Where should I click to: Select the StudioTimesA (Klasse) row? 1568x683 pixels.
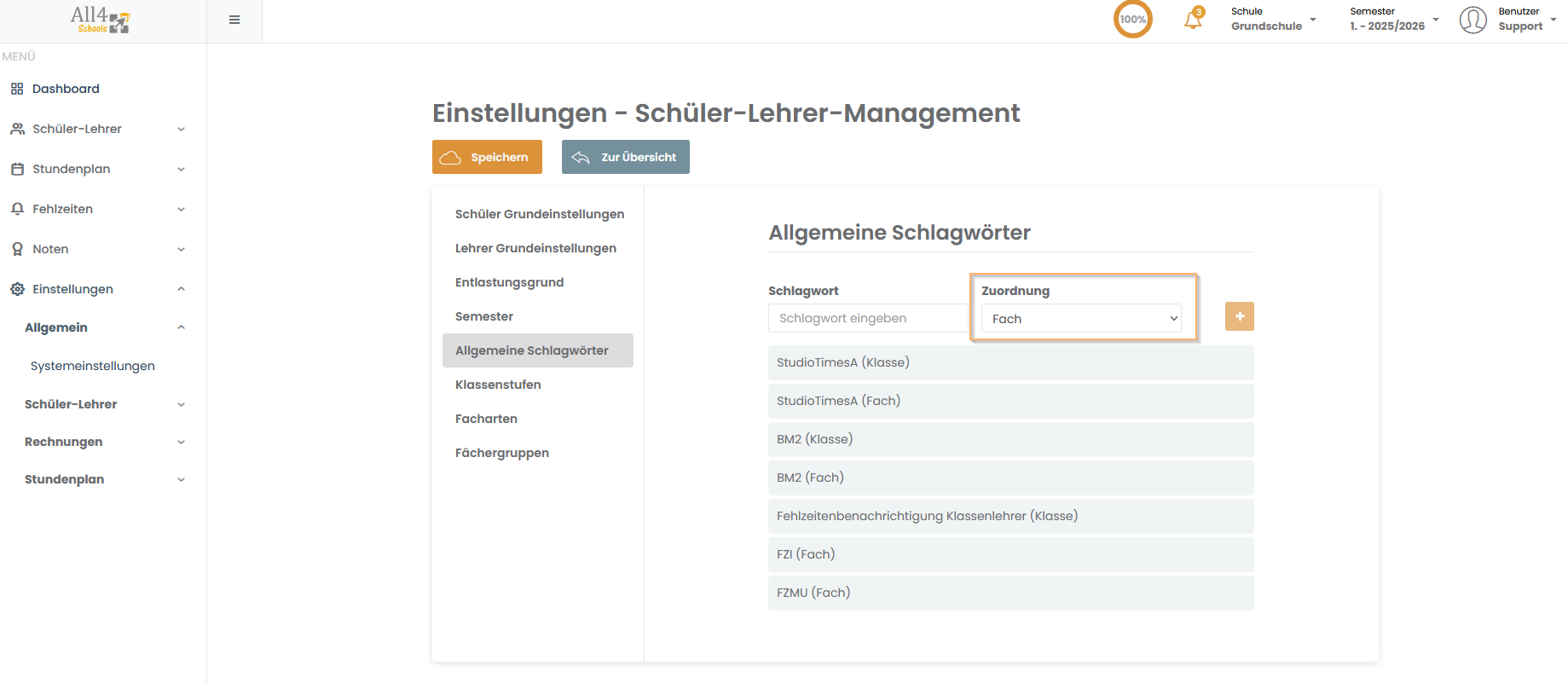click(x=1010, y=362)
